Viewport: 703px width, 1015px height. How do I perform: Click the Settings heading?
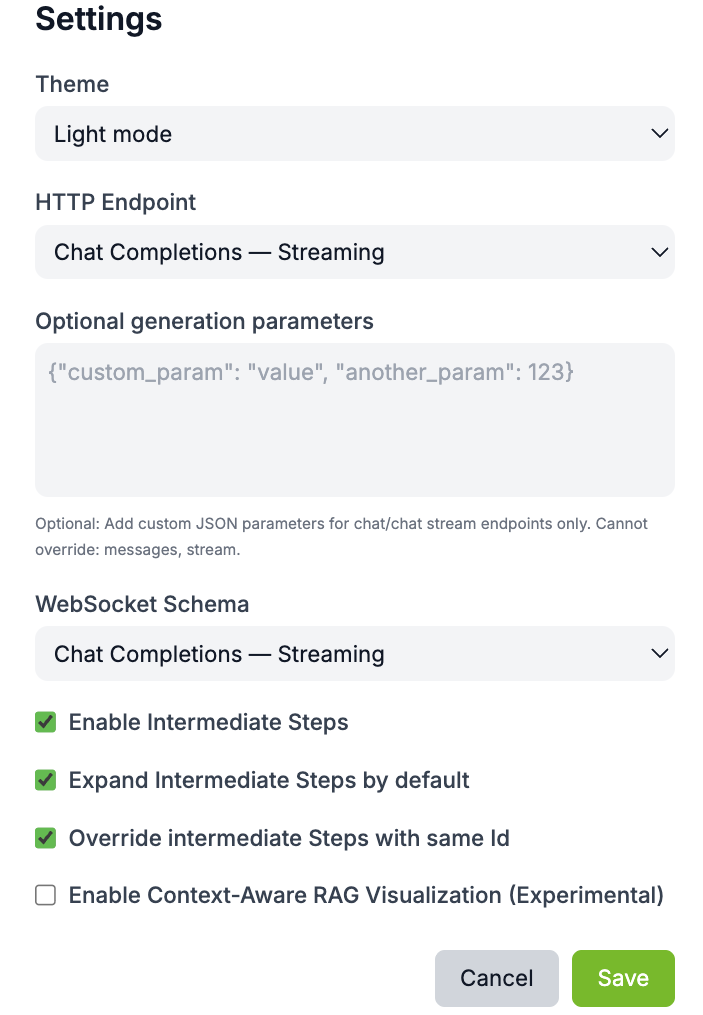point(98,19)
